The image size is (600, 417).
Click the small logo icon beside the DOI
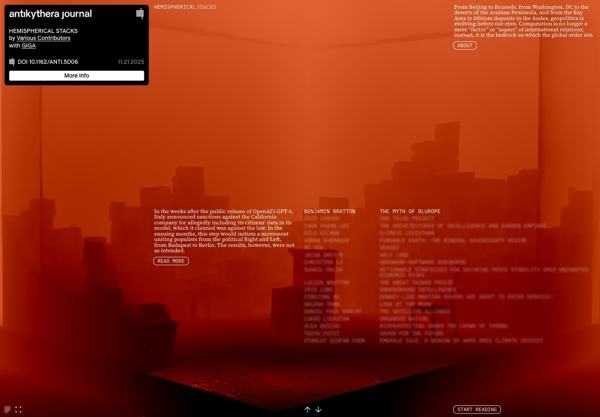coord(12,62)
